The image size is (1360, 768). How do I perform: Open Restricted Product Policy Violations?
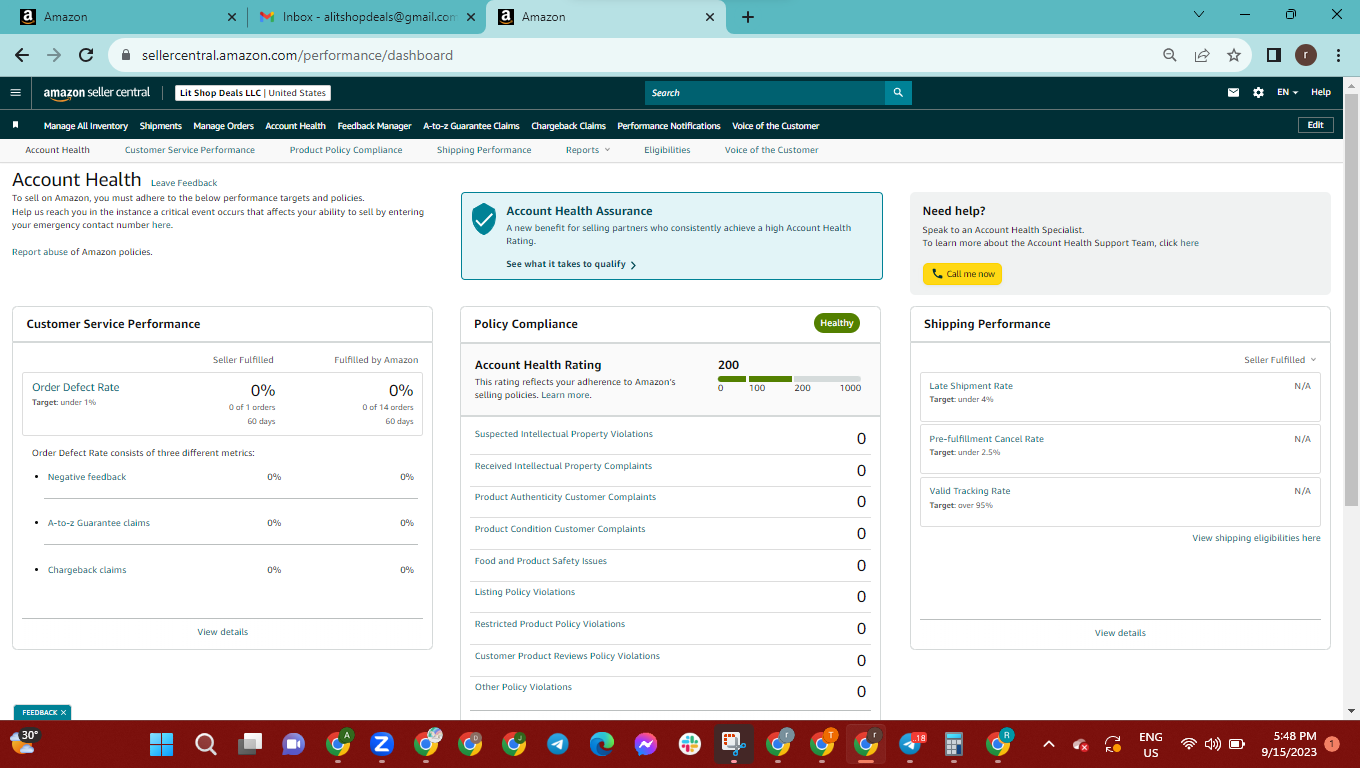pyautogui.click(x=550, y=624)
